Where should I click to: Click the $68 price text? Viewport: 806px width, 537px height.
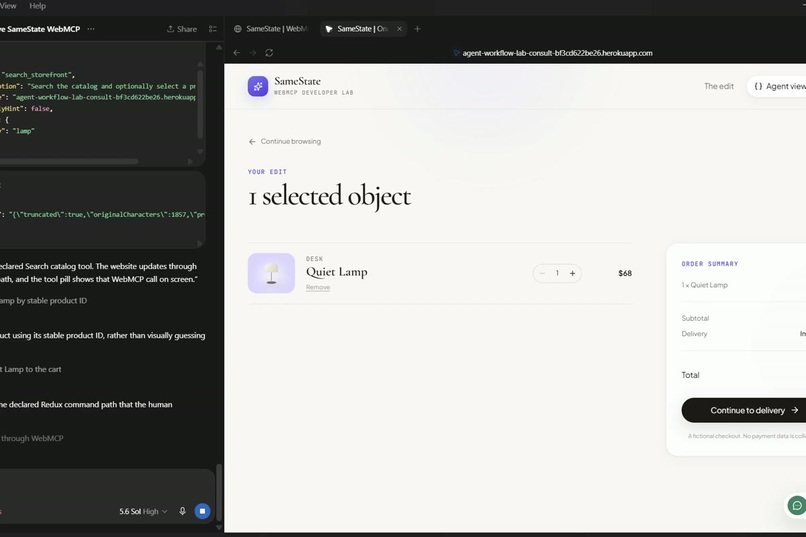click(625, 273)
